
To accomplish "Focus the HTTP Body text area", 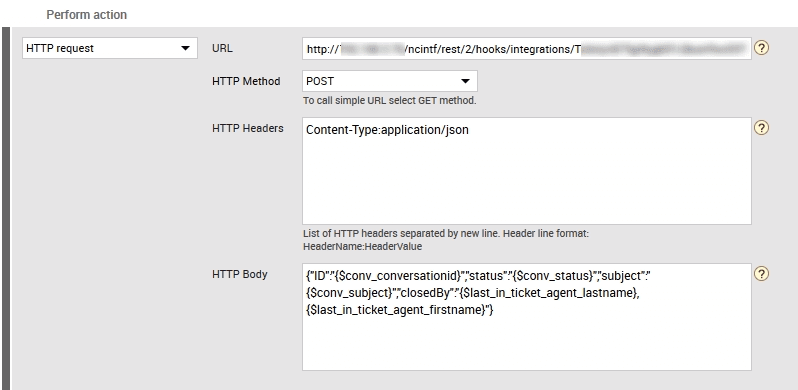I will pos(527,317).
